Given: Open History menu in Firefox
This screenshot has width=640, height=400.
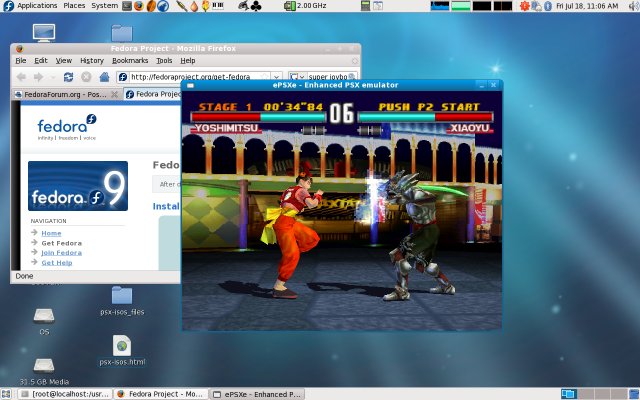Looking at the screenshot, I should pyautogui.click(x=92, y=60).
